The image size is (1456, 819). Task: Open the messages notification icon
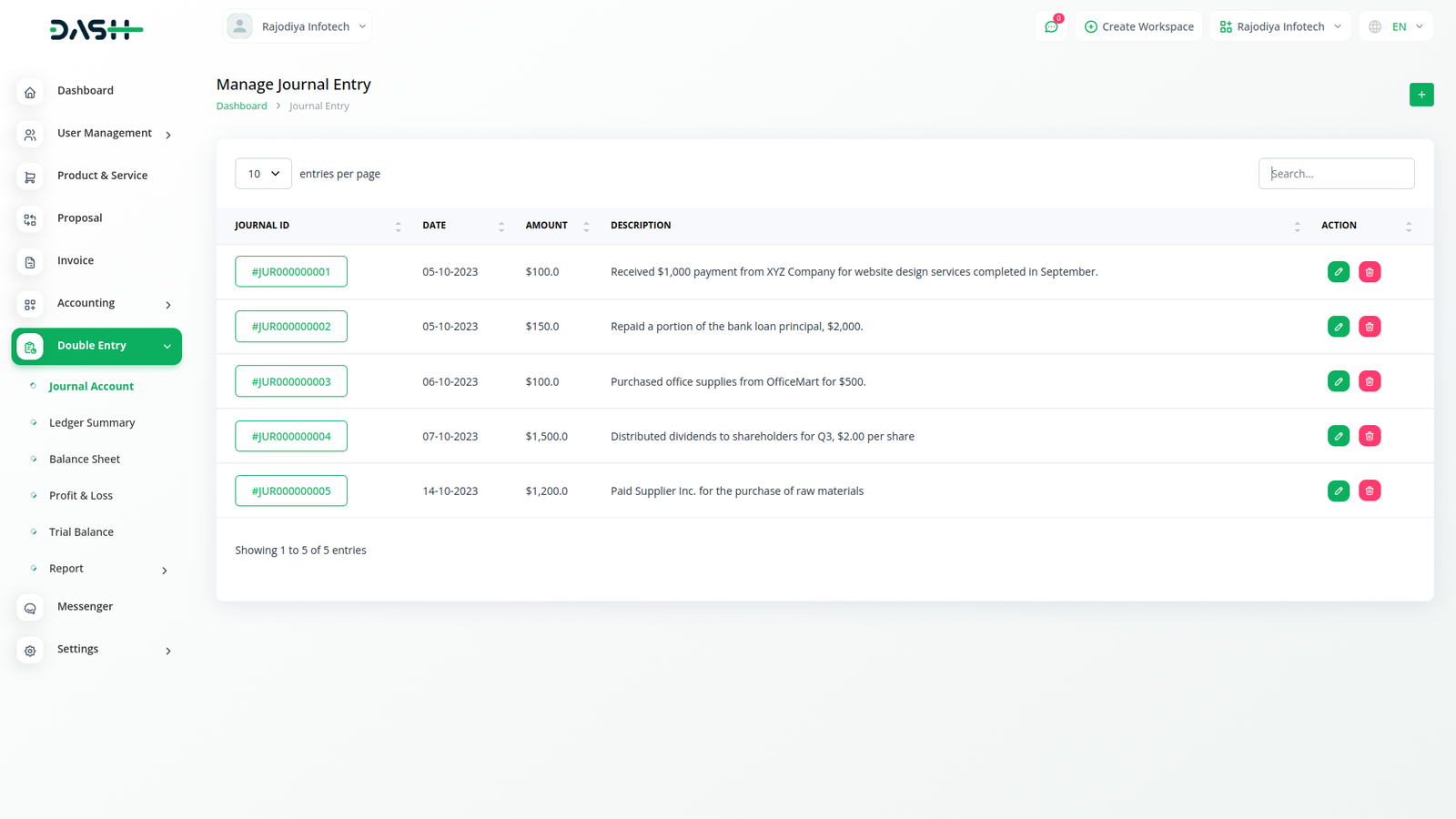point(1051,26)
